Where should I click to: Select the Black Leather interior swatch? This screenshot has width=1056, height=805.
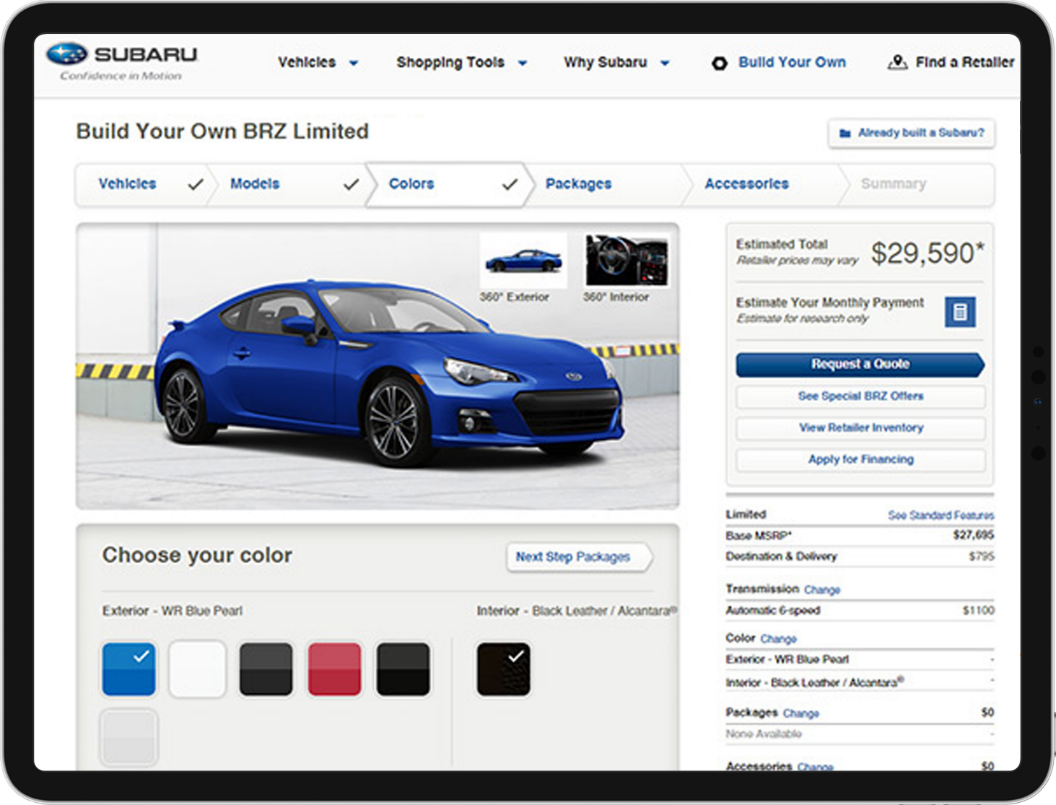[x=504, y=669]
